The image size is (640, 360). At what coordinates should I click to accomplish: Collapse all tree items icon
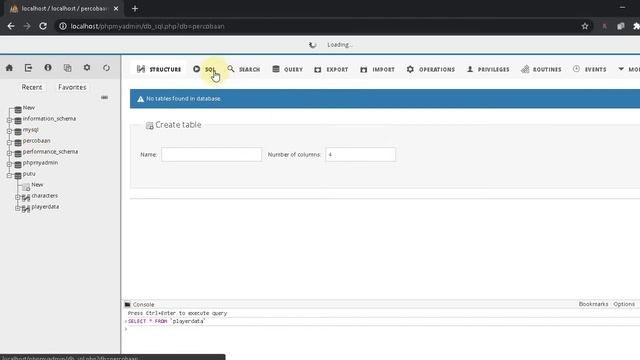coord(104,98)
